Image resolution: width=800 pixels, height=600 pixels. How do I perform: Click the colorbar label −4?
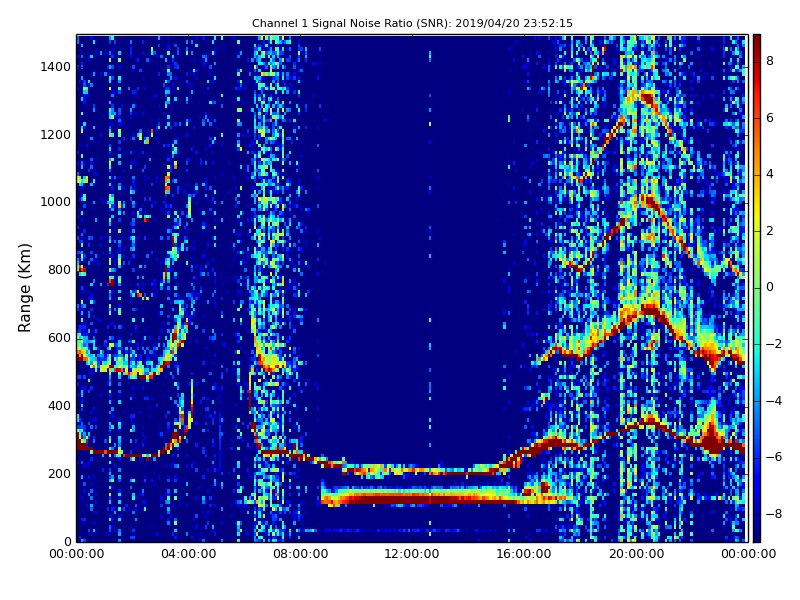[x=774, y=401]
